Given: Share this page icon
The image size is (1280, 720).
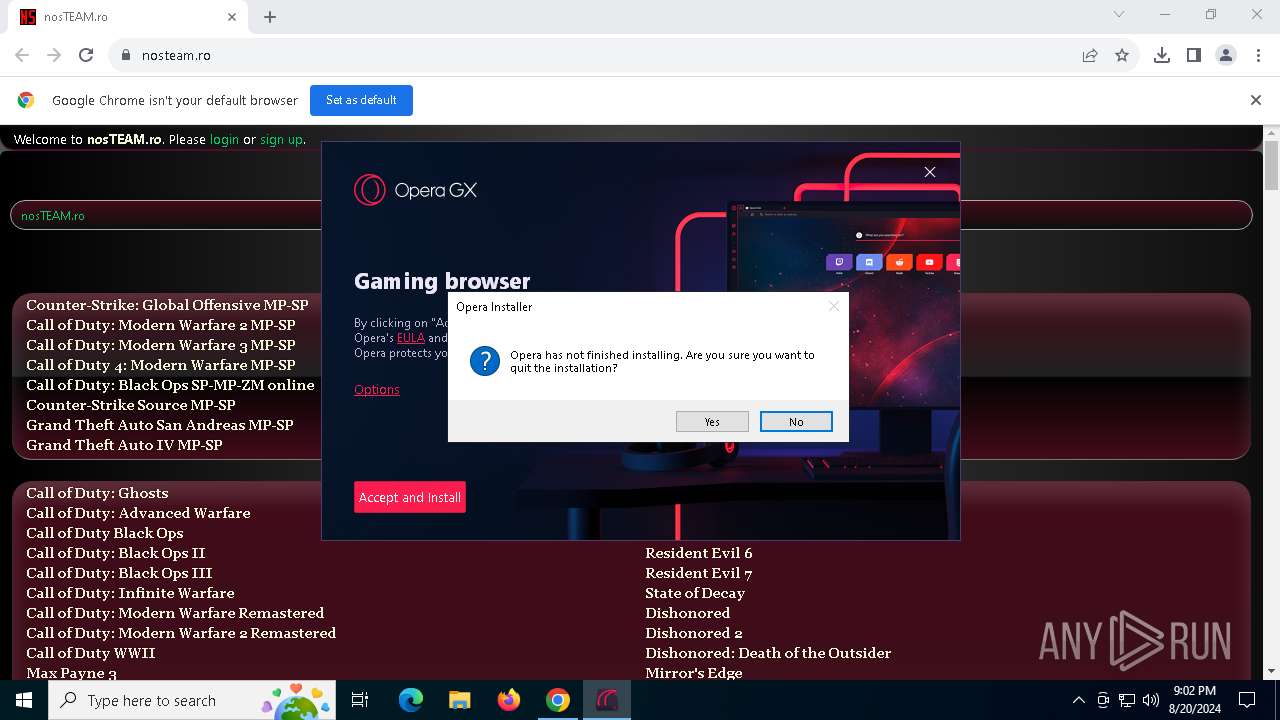Looking at the screenshot, I should click(x=1090, y=55).
